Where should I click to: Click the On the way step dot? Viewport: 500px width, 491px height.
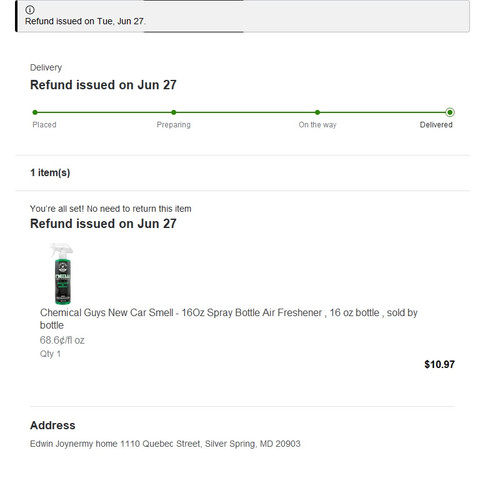coord(317,112)
